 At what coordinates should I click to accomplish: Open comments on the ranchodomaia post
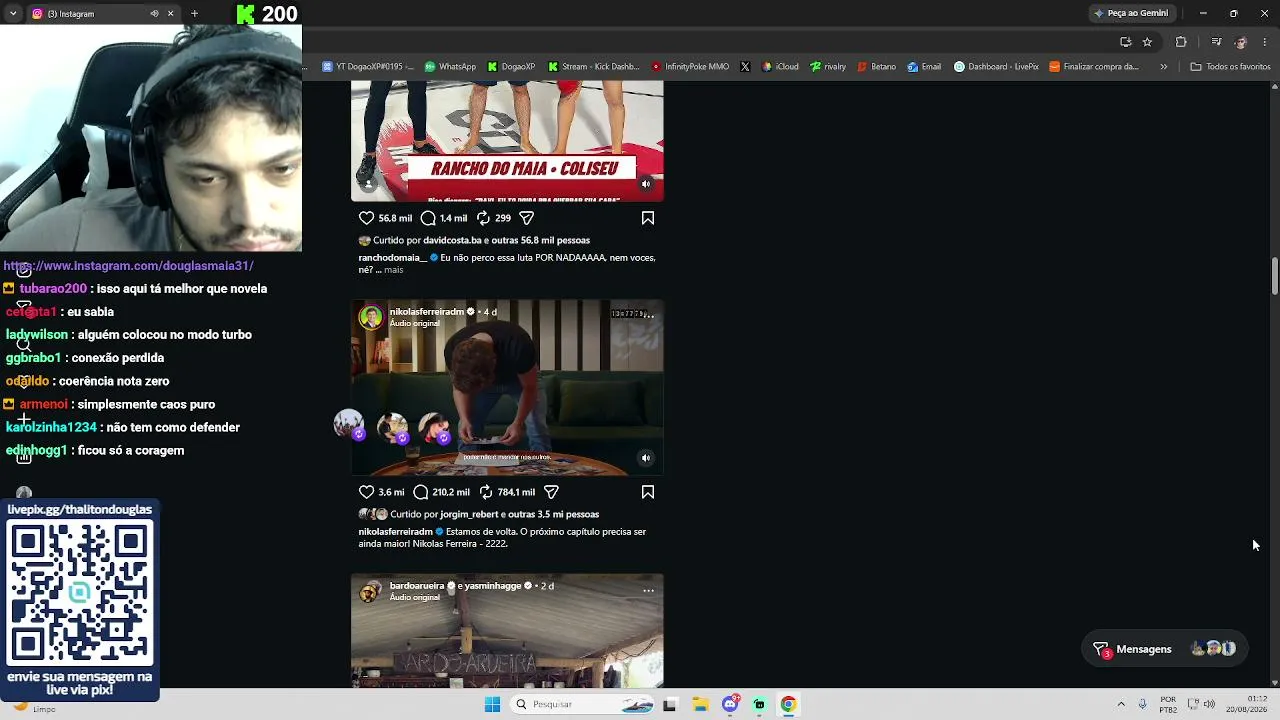pyautogui.click(x=428, y=218)
